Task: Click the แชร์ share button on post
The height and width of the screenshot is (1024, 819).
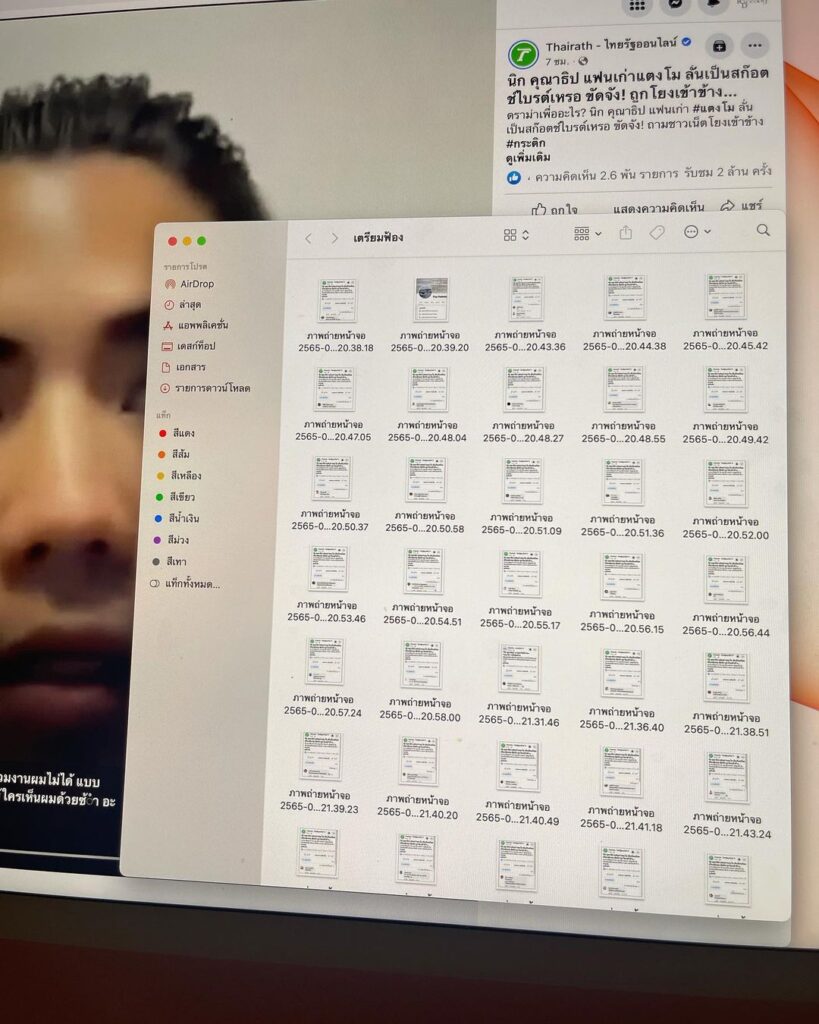Action: pyautogui.click(x=741, y=205)
